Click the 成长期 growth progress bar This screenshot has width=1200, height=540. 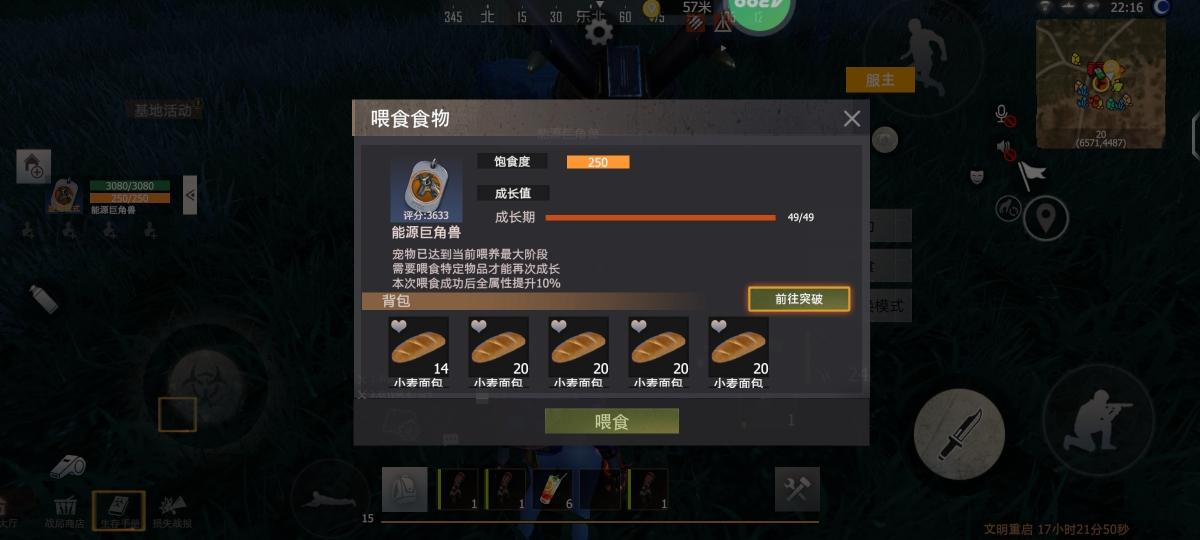(x=660, y=217)
